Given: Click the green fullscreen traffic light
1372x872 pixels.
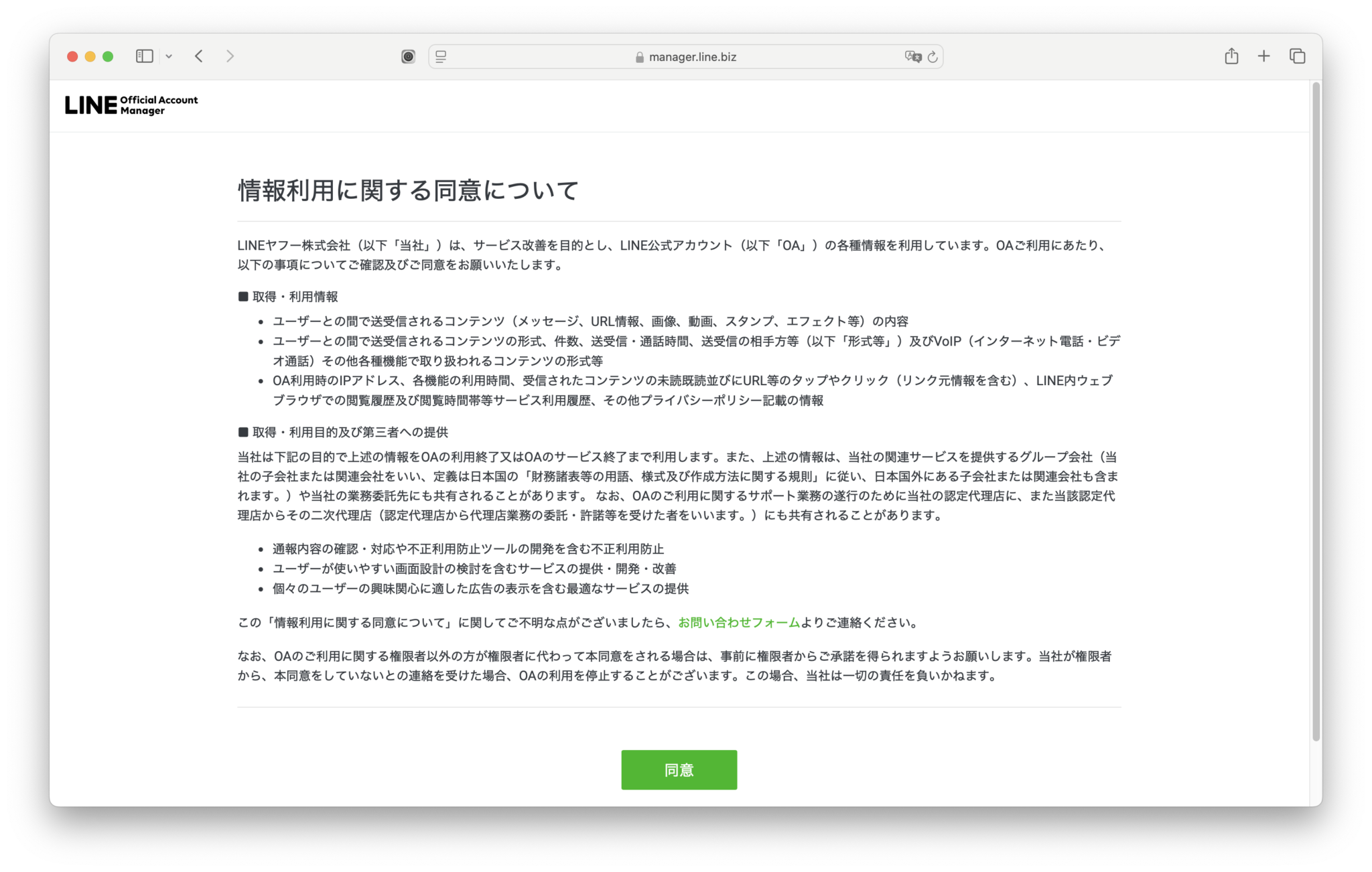Looking at the screenshot, I should click(x=107, y=57).
